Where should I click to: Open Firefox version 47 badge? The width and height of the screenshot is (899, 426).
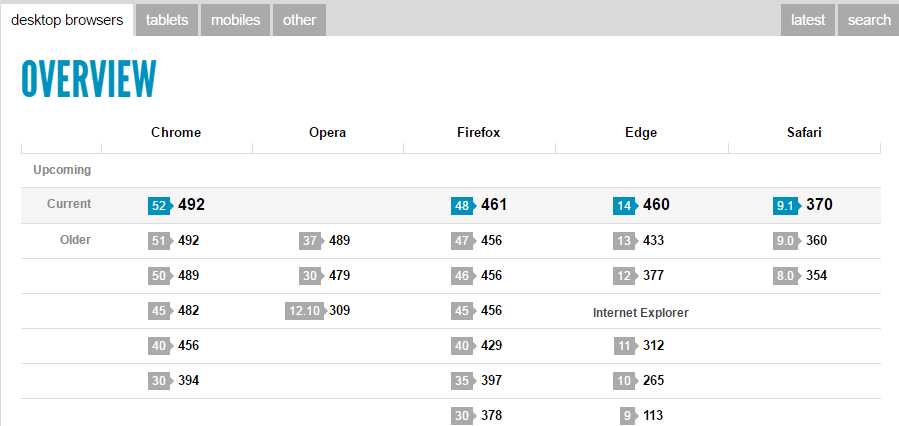tap(463, 241)
